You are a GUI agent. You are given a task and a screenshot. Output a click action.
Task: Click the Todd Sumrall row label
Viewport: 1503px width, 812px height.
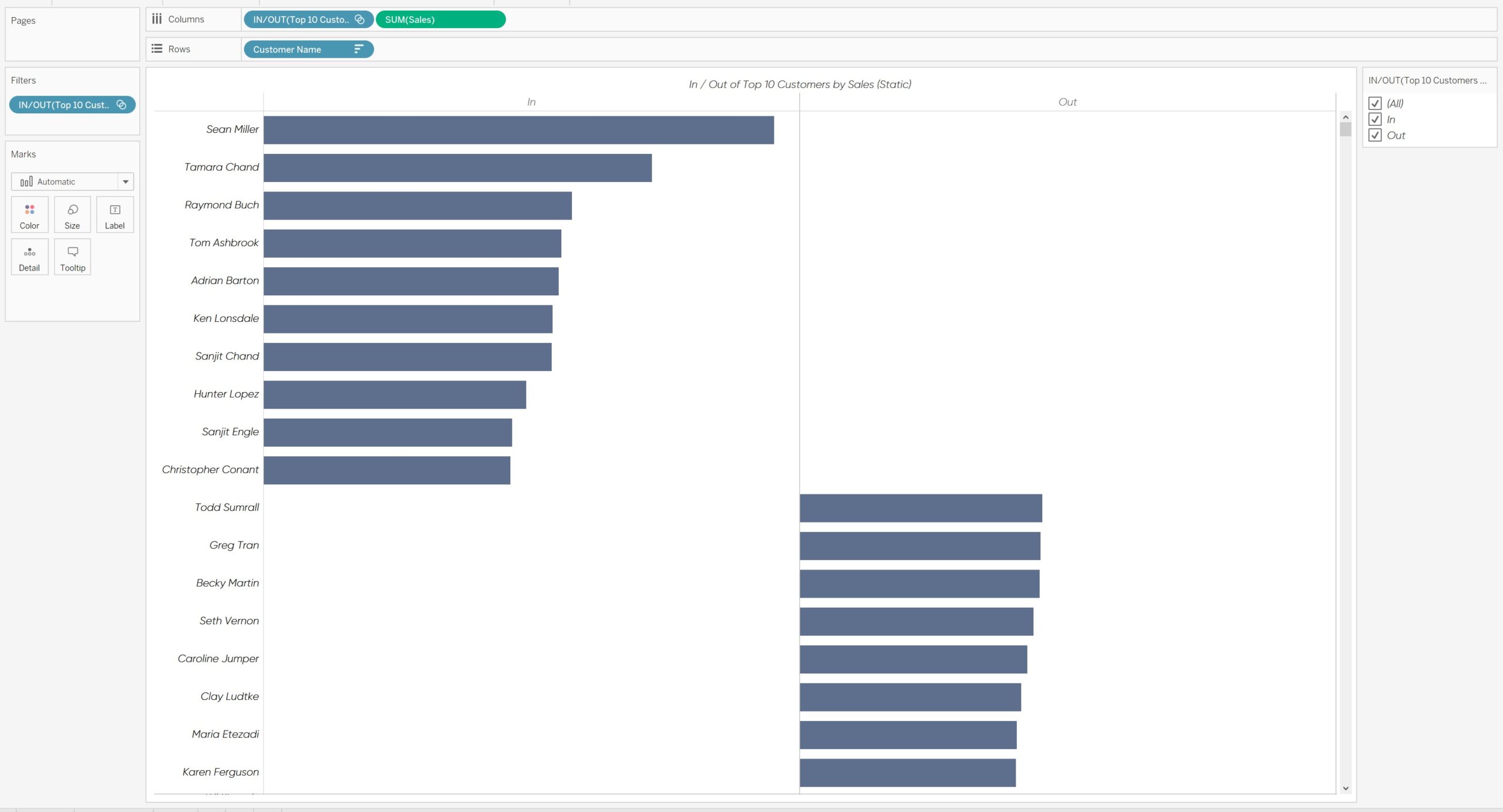227,507
